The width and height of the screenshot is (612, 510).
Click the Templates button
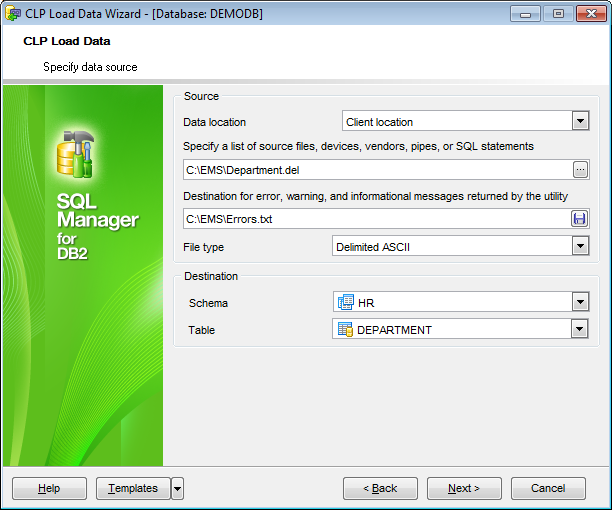coord(133,488)
